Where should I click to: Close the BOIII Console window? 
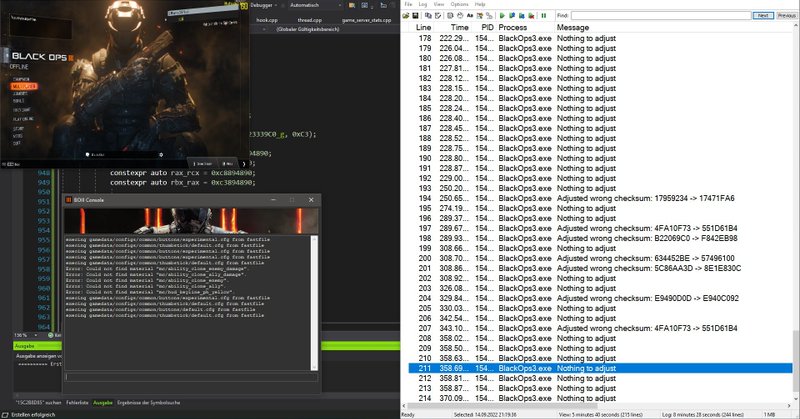(311, 200)
